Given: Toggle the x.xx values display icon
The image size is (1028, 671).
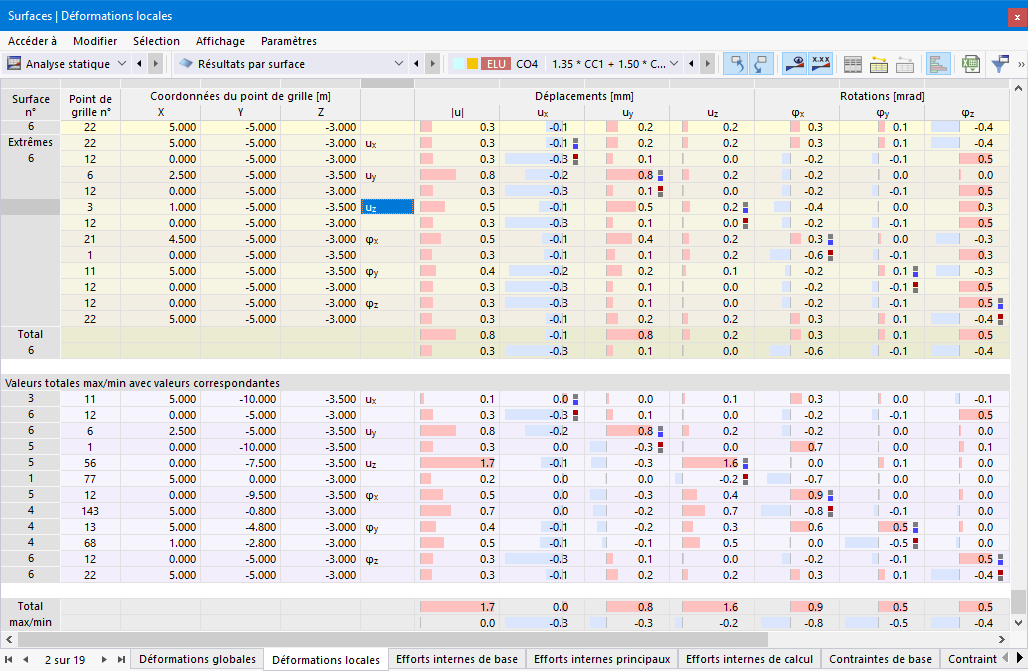Looking at the screenshot, I should pyautogui.click(x=821, y=64).
